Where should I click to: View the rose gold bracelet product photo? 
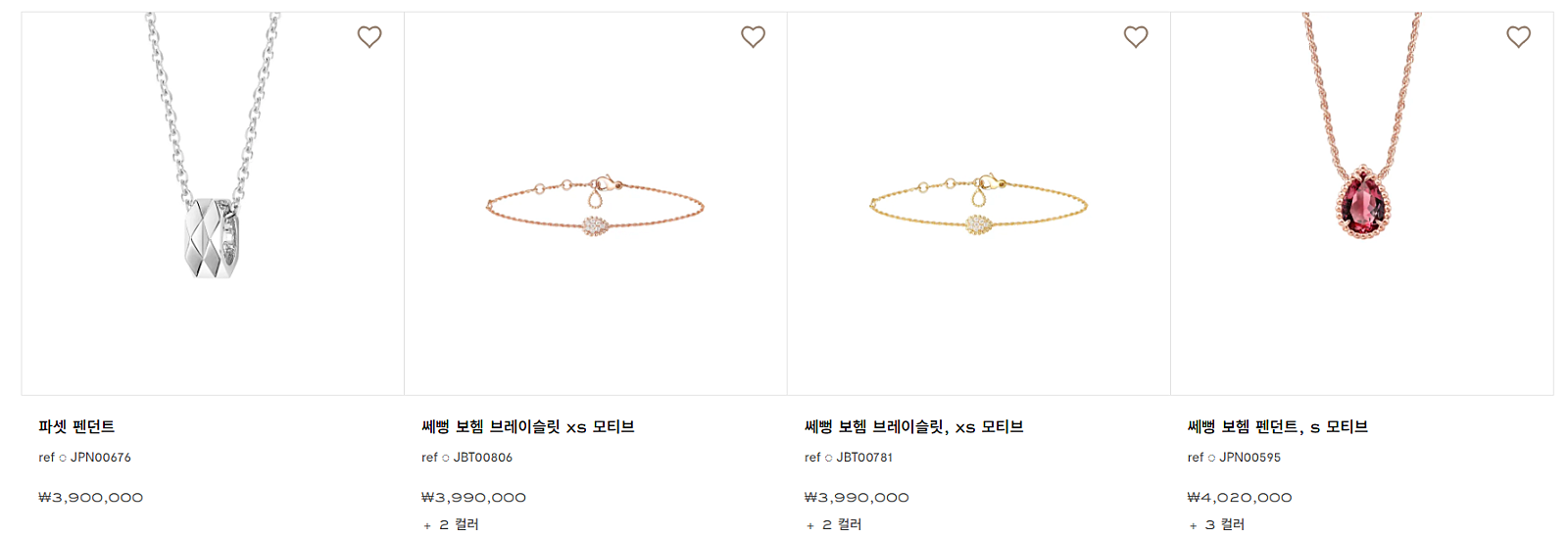[596, 206]
